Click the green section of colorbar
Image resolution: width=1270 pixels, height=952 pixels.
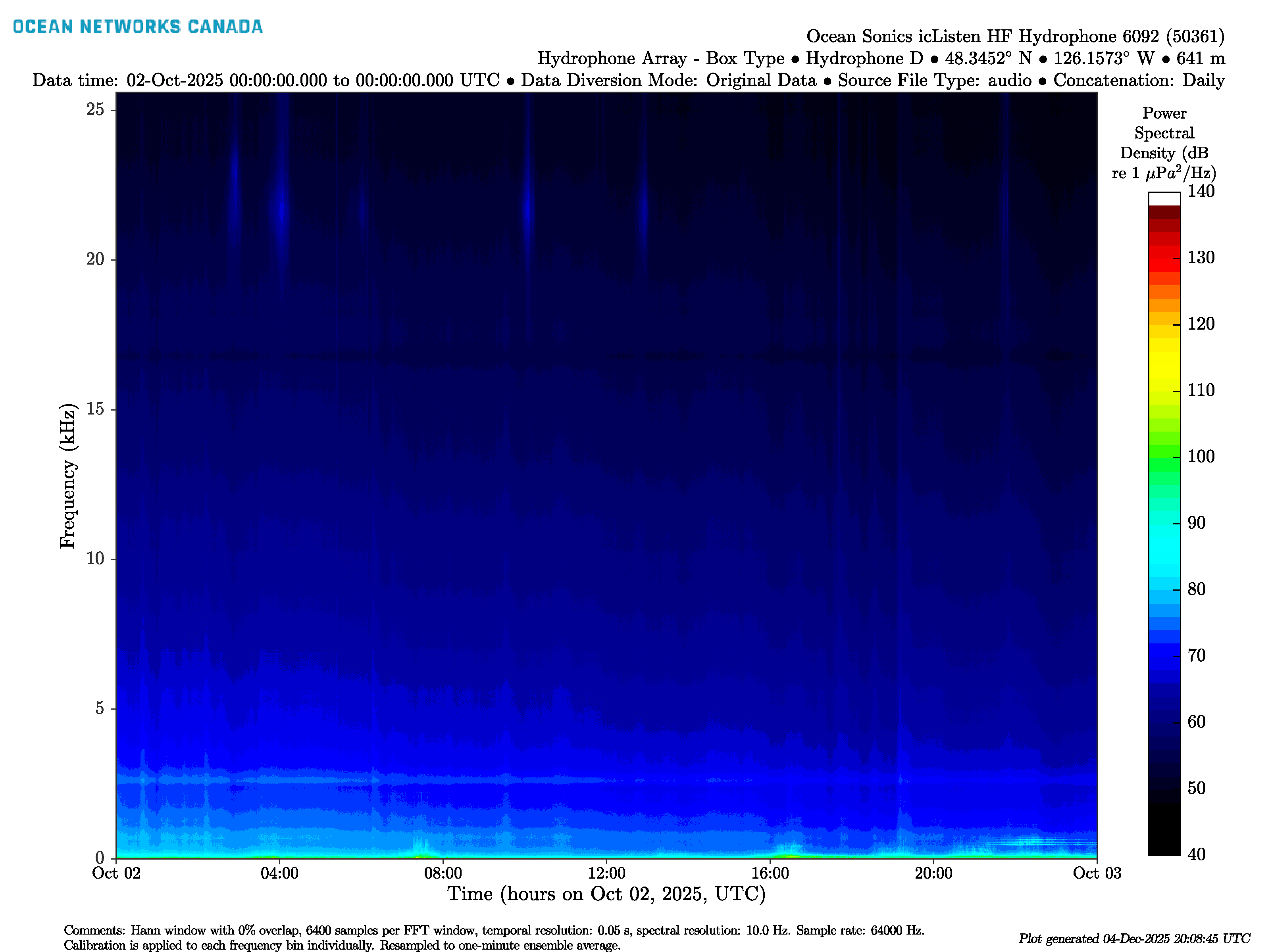click(x=1164, y=459)
